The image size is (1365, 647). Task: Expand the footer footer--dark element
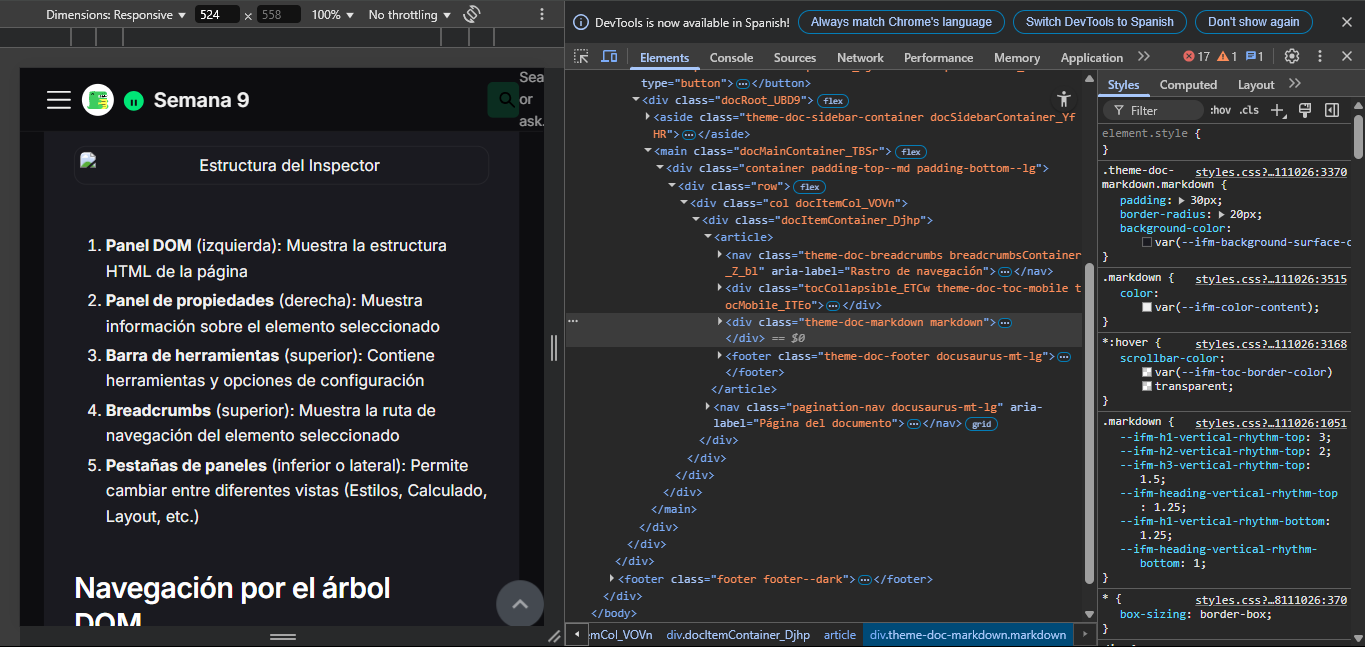(x=613, y=578)
